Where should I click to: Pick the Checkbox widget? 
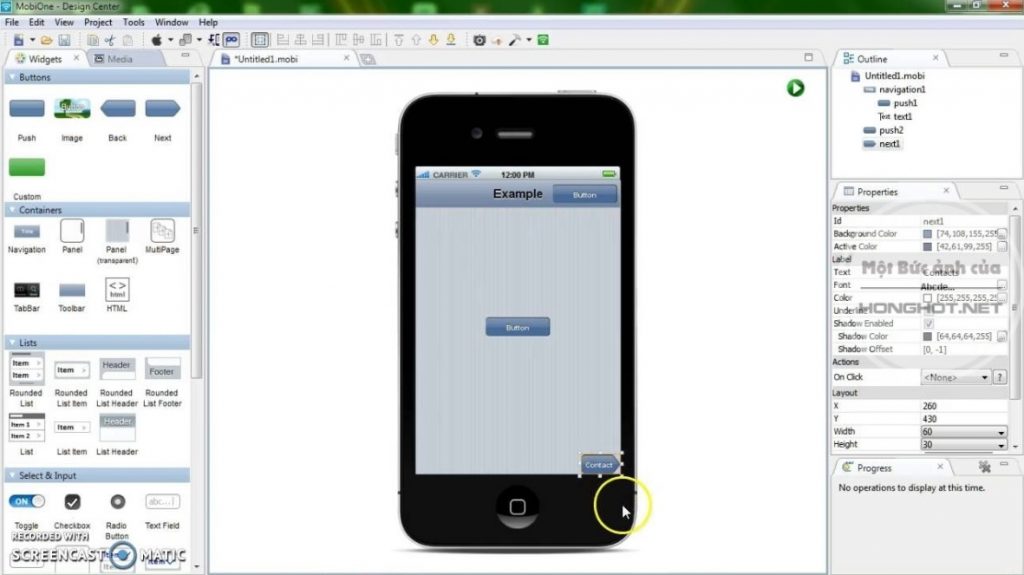tap(72, 502)
